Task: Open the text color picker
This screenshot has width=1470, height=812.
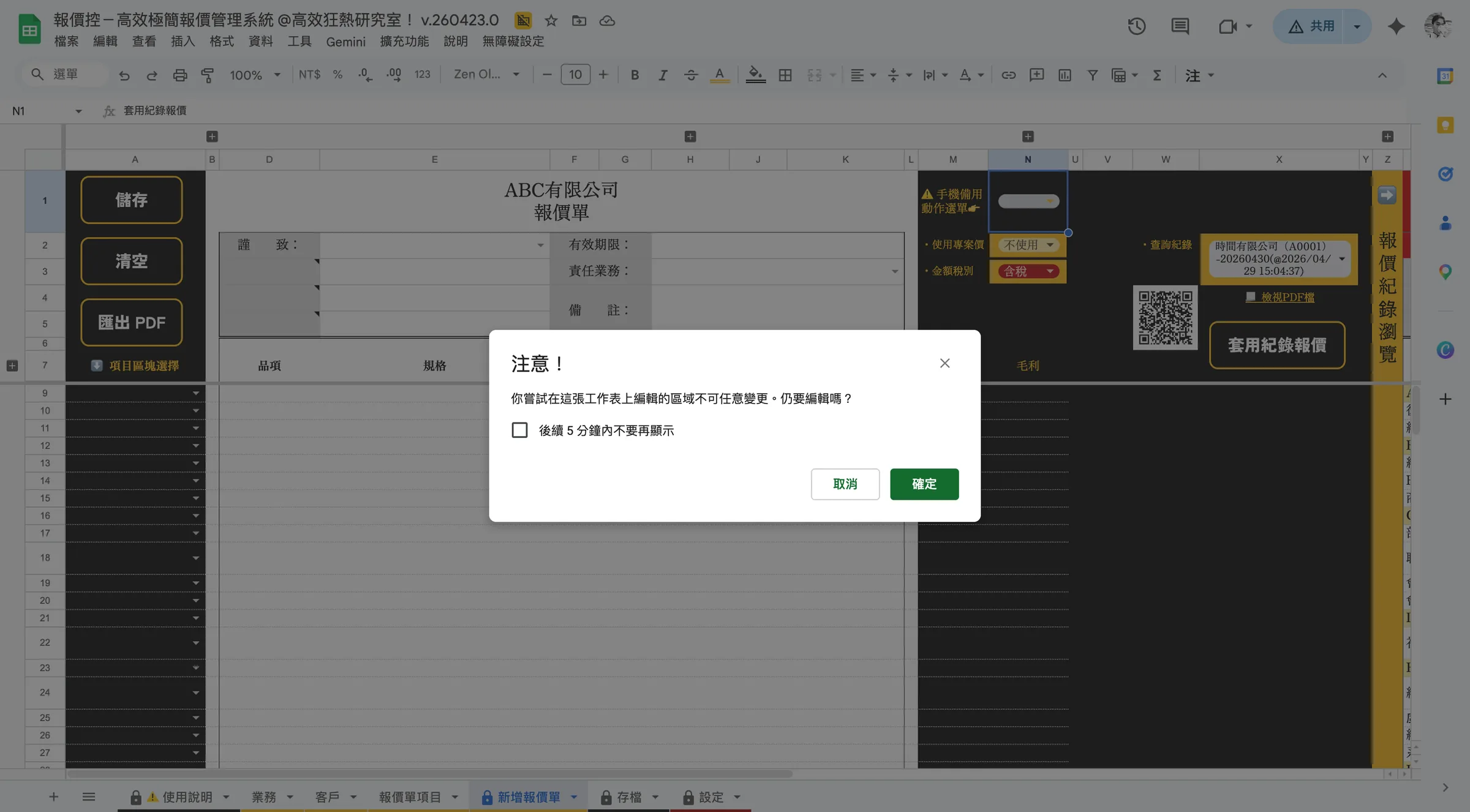Action: click(x=720, y=75)
